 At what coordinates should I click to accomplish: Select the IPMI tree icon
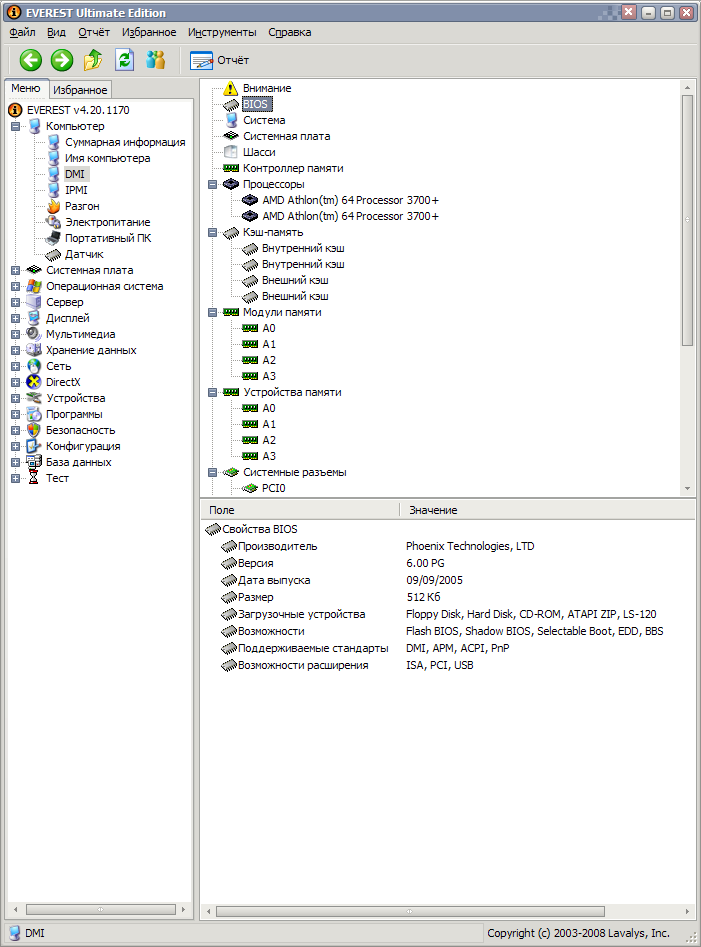tap(54, 190)
